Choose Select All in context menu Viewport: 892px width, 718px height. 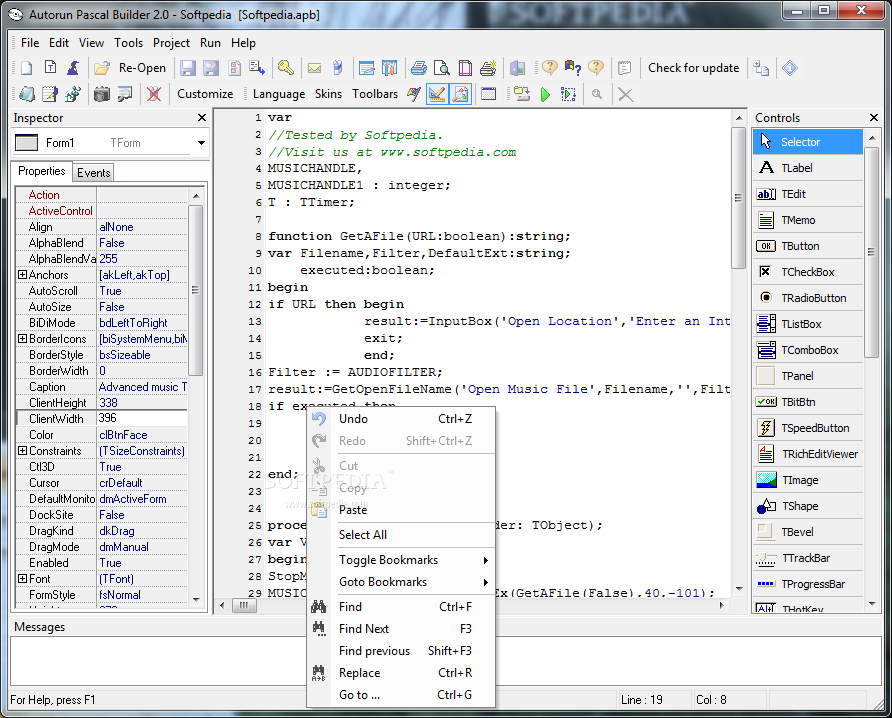[x=401, y=535]
